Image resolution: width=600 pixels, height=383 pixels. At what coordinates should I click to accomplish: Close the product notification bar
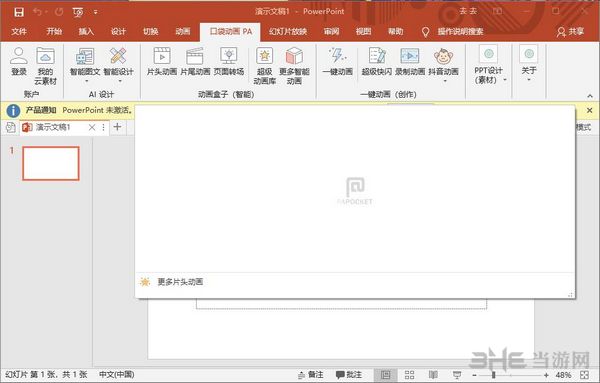point(590,110)
